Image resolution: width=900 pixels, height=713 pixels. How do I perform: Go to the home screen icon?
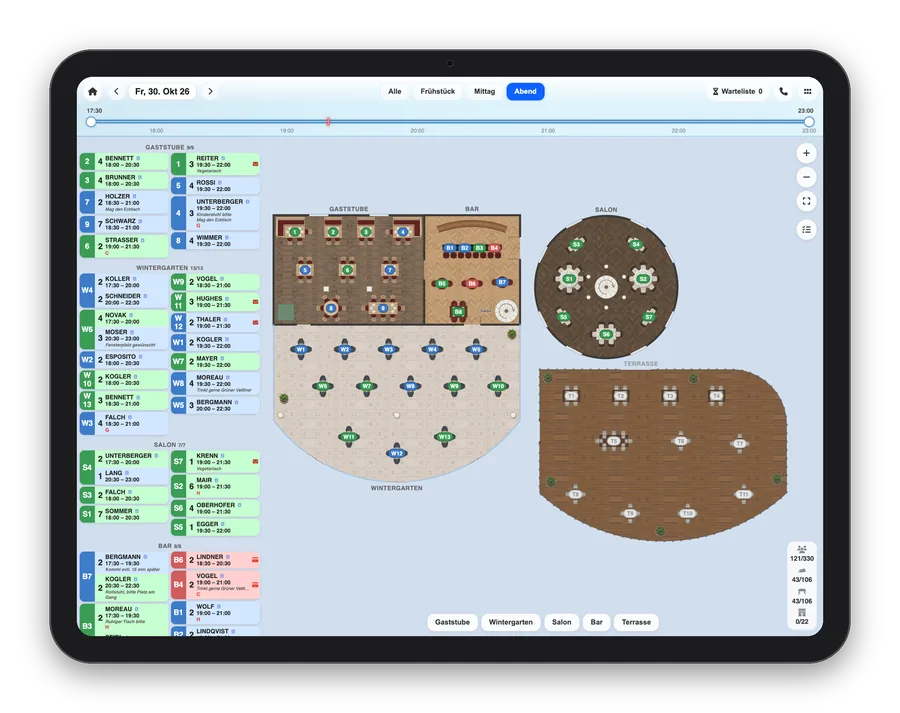(92, 91)
